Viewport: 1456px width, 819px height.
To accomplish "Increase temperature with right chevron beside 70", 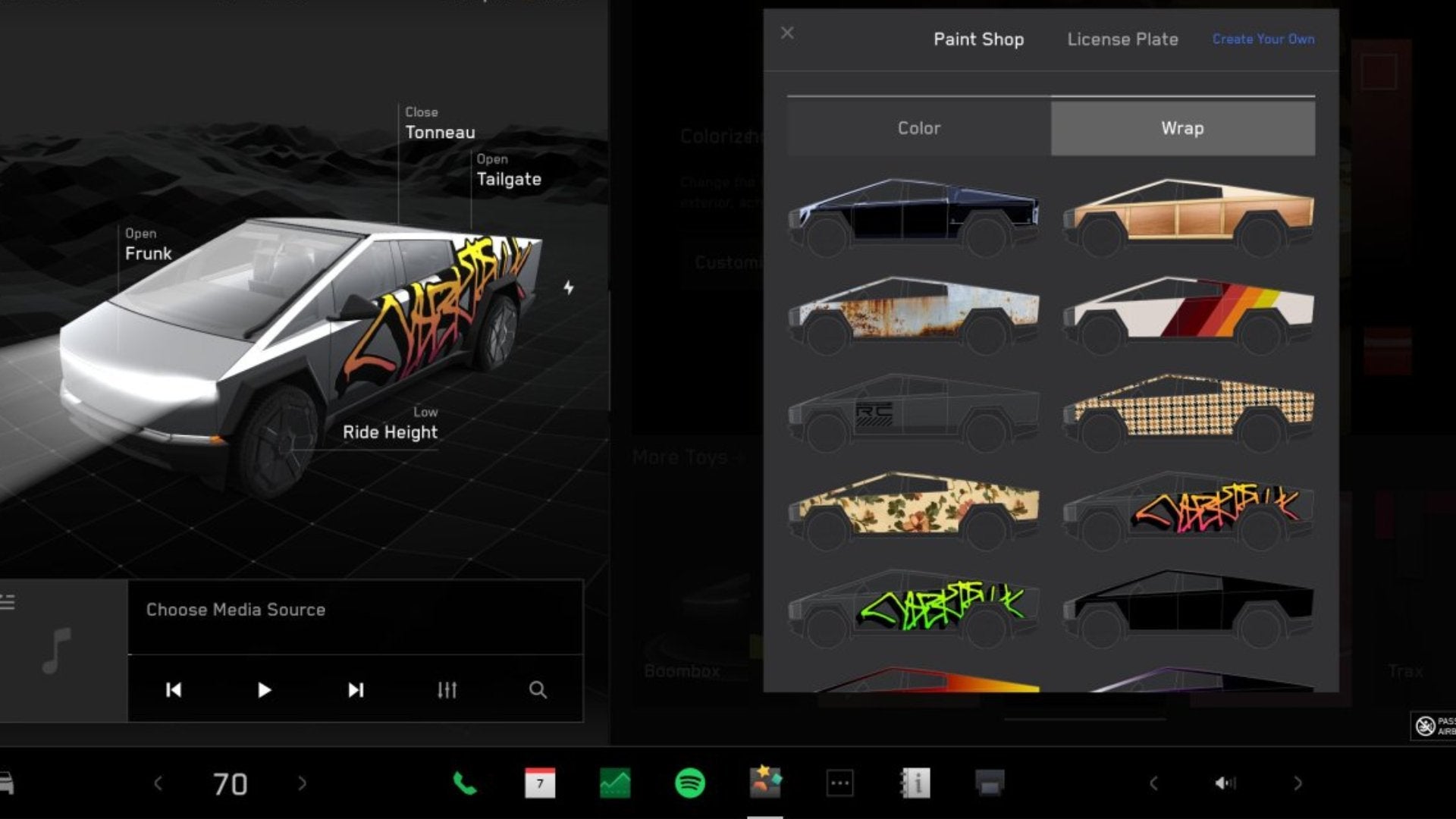I will point(302,783).
